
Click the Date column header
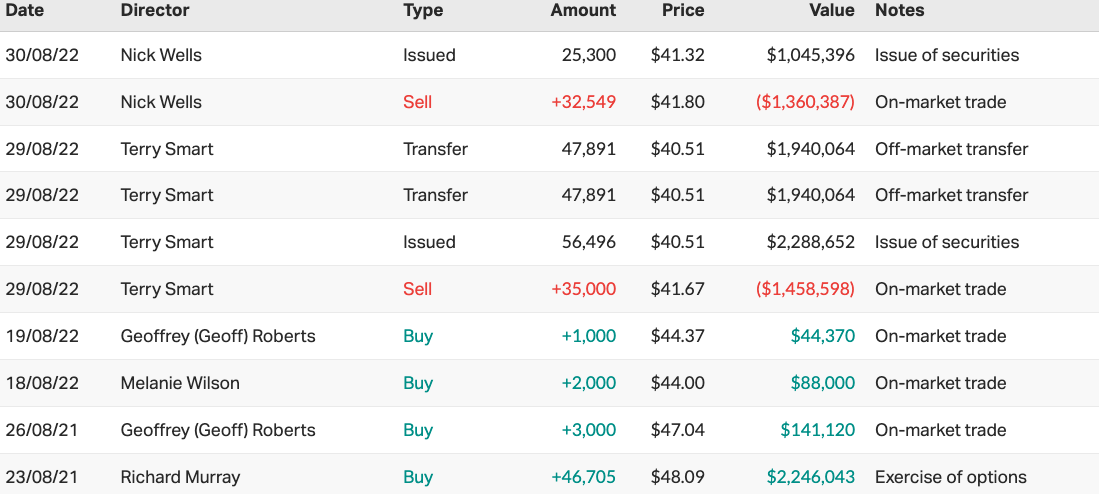[x=24, y=10]
